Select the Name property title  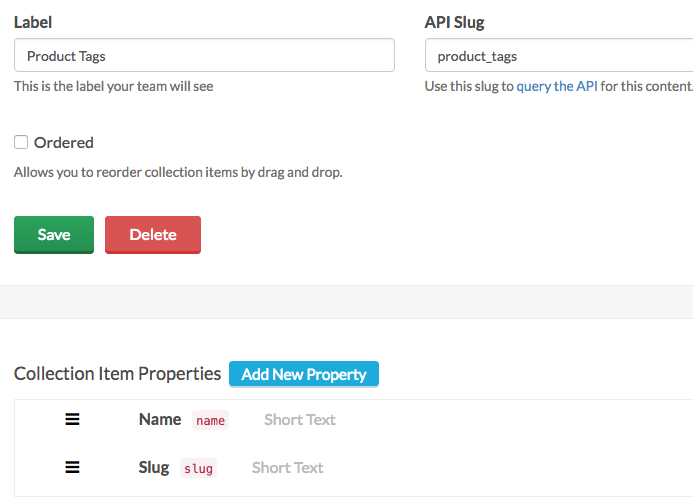click(x=160, y=420)
